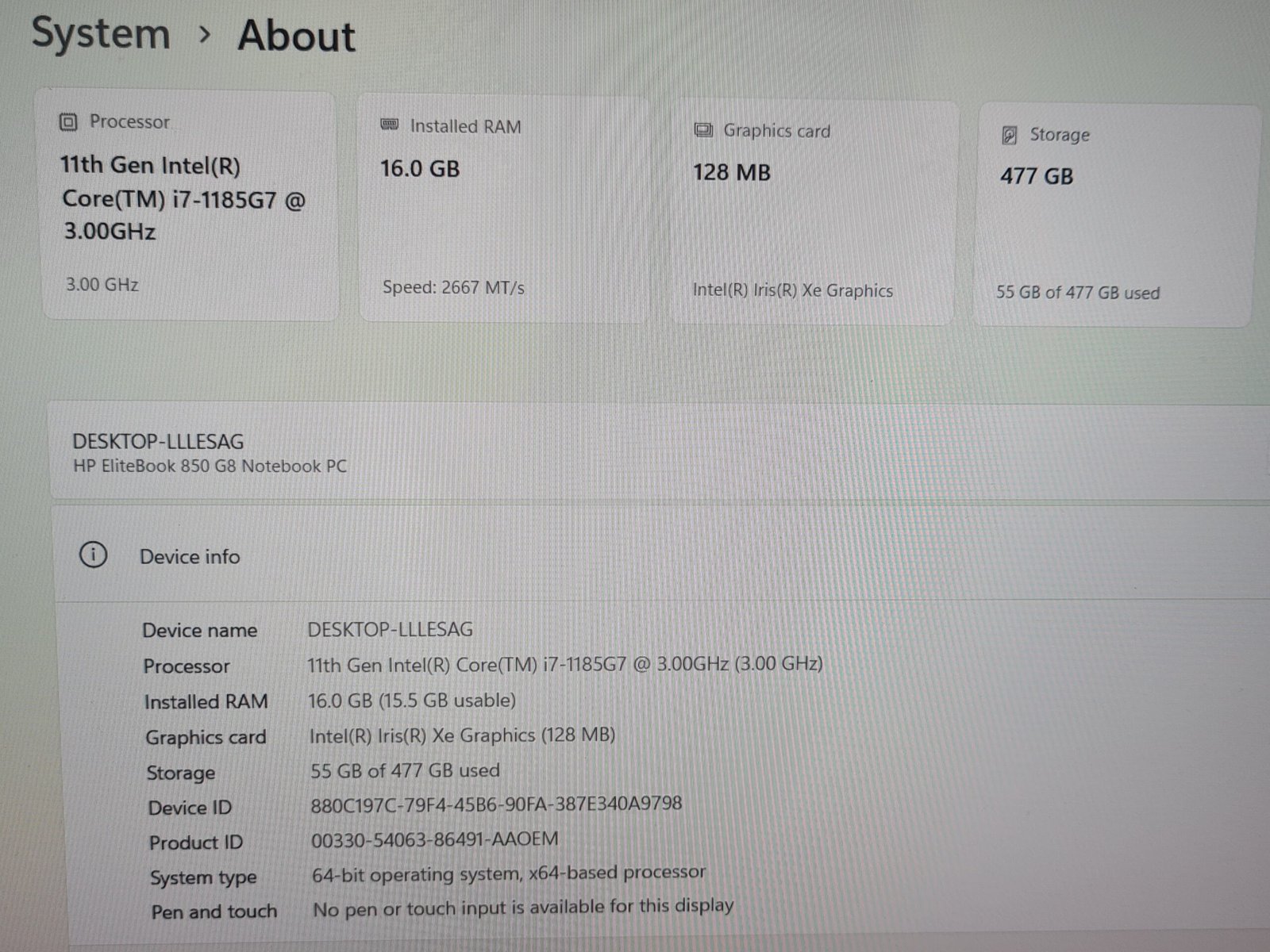Click the Graphics card monitor icon

(x=703, y=130)
